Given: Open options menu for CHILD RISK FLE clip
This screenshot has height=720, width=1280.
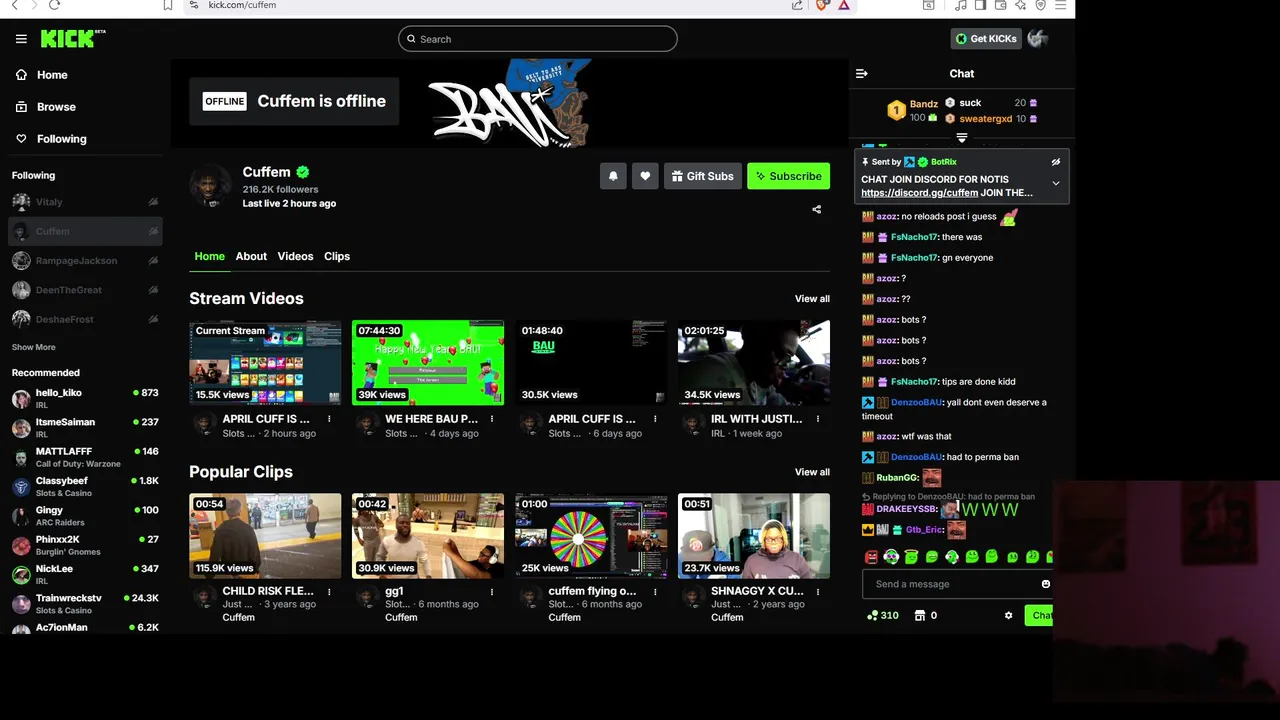Looking at the screenshot, I should (328, 591).
